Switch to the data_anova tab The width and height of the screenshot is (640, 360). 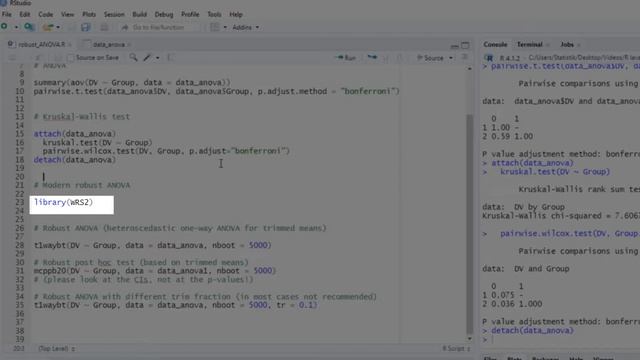click(x=109, y=44)
